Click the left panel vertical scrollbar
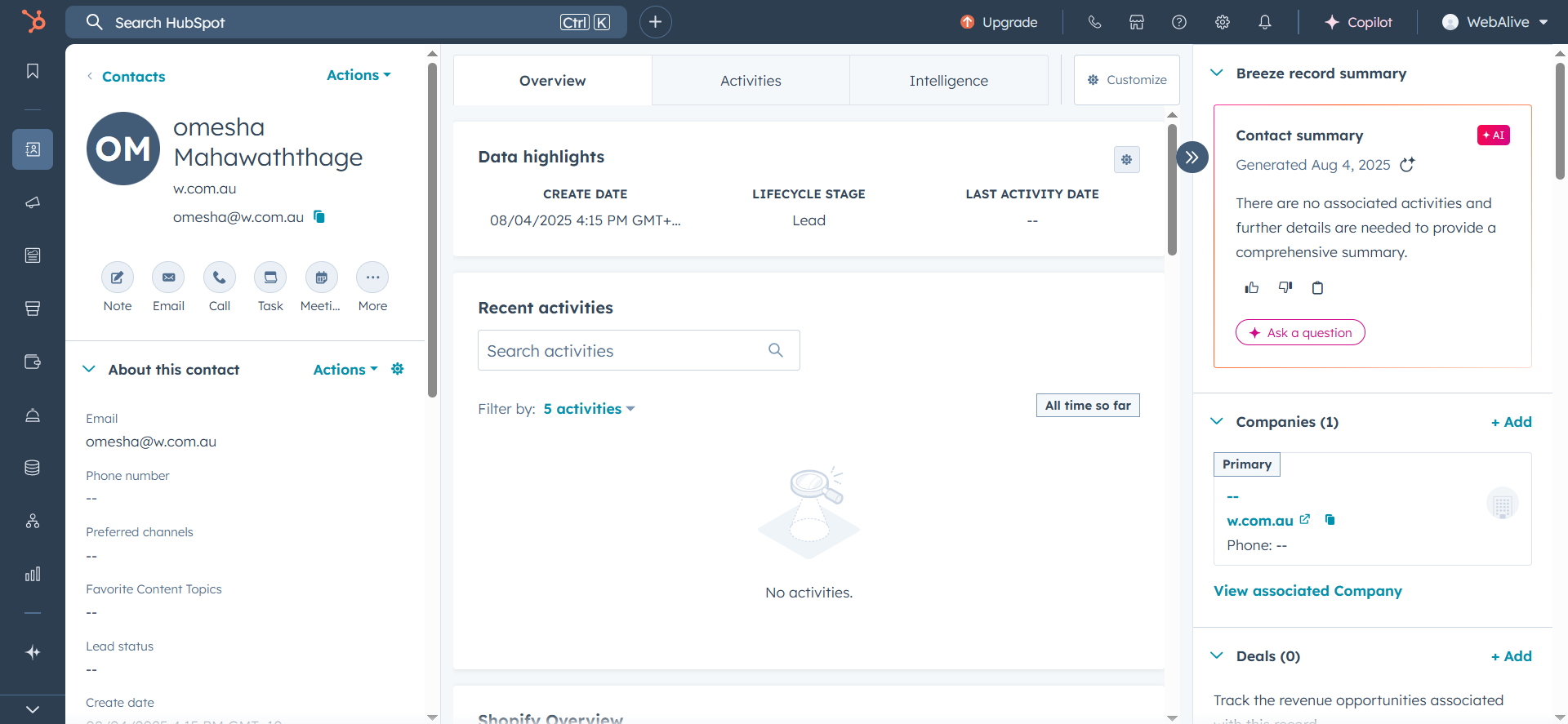This screenshot has width=1568, height=724. pyautogui.click(x=432, y=230)
